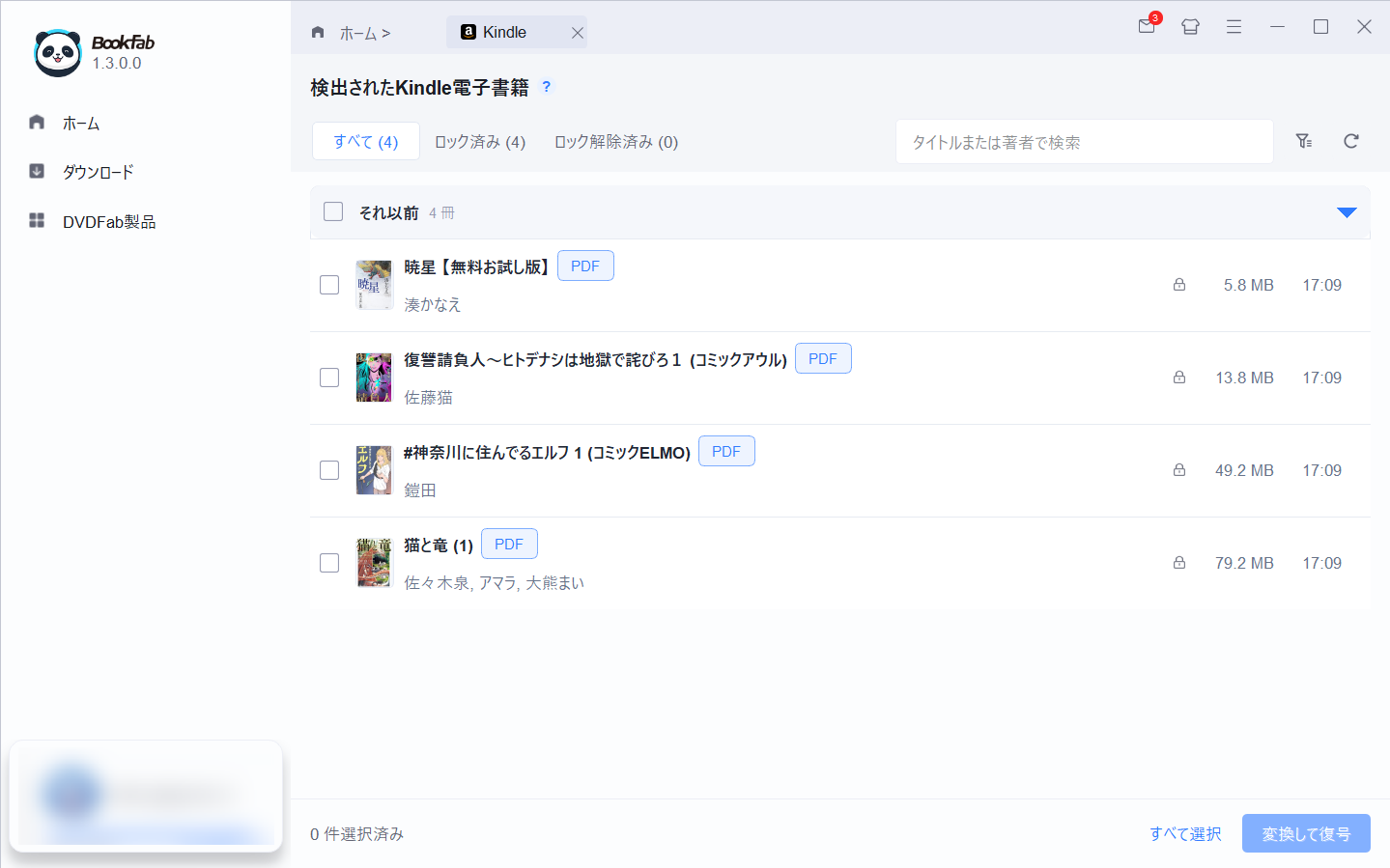Viewport: 1390px width, 868px height.
Task: Click the 17:09 time in 猫と竜 row
Action: coord(1321,563)
